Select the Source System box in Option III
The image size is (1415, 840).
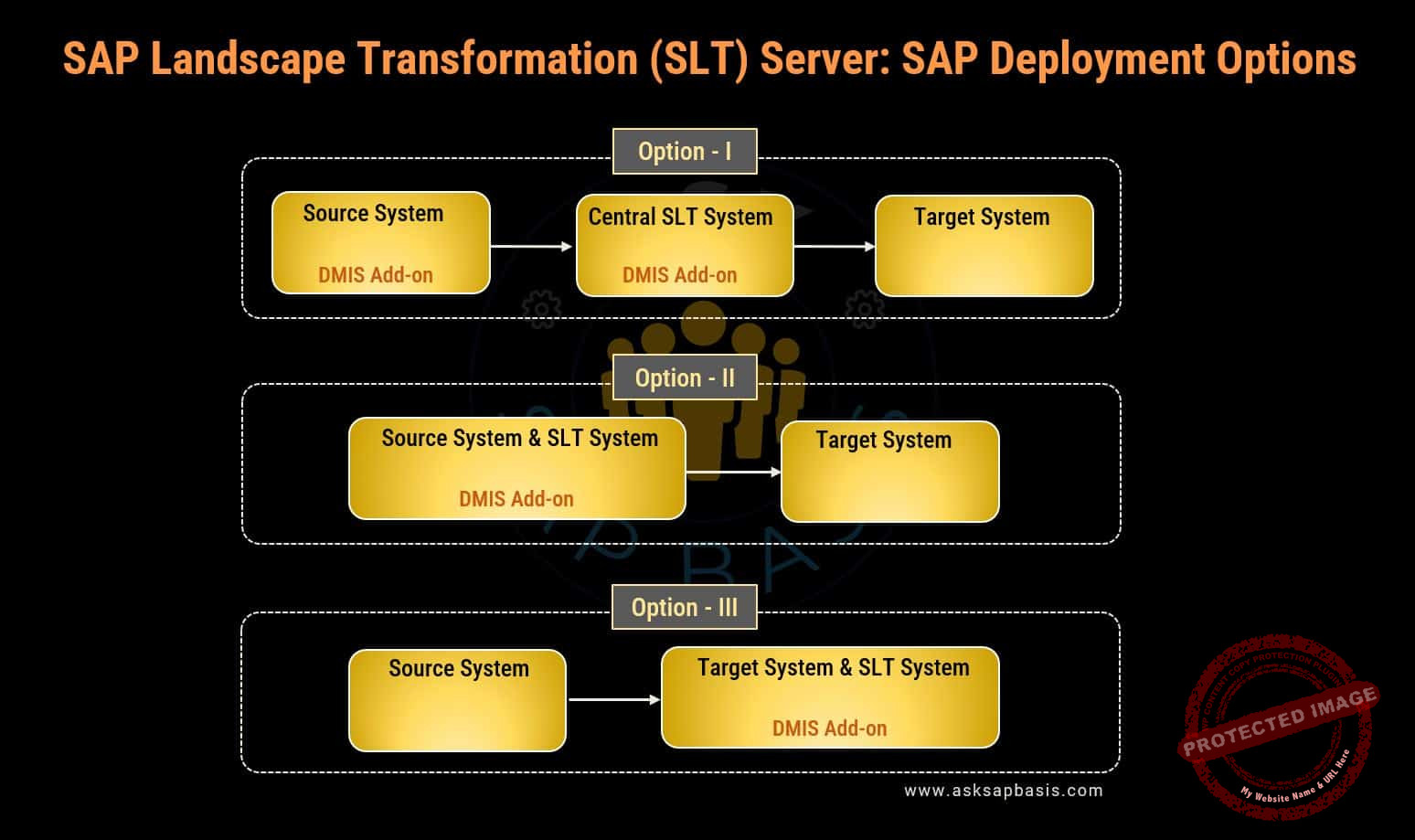click(x=457, y=700)
